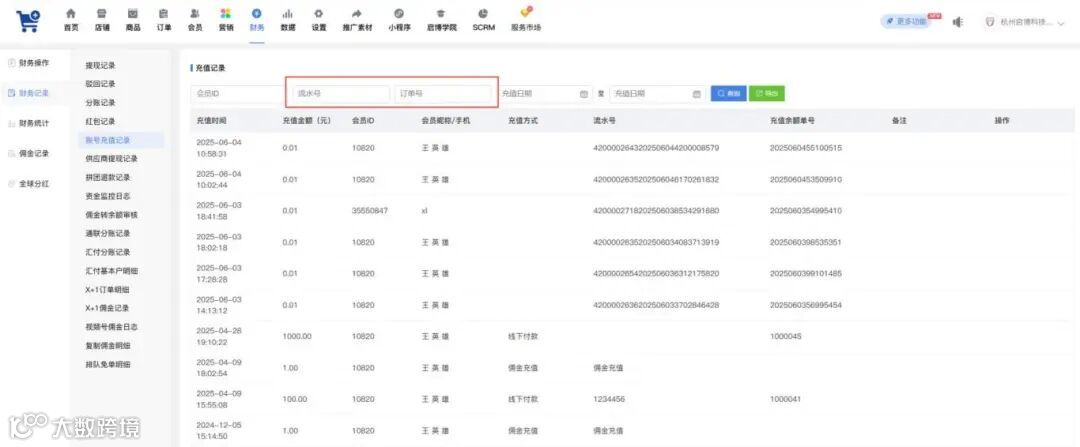
Task: Focus the 会员ID search field
Action: (x=238, y=94)
